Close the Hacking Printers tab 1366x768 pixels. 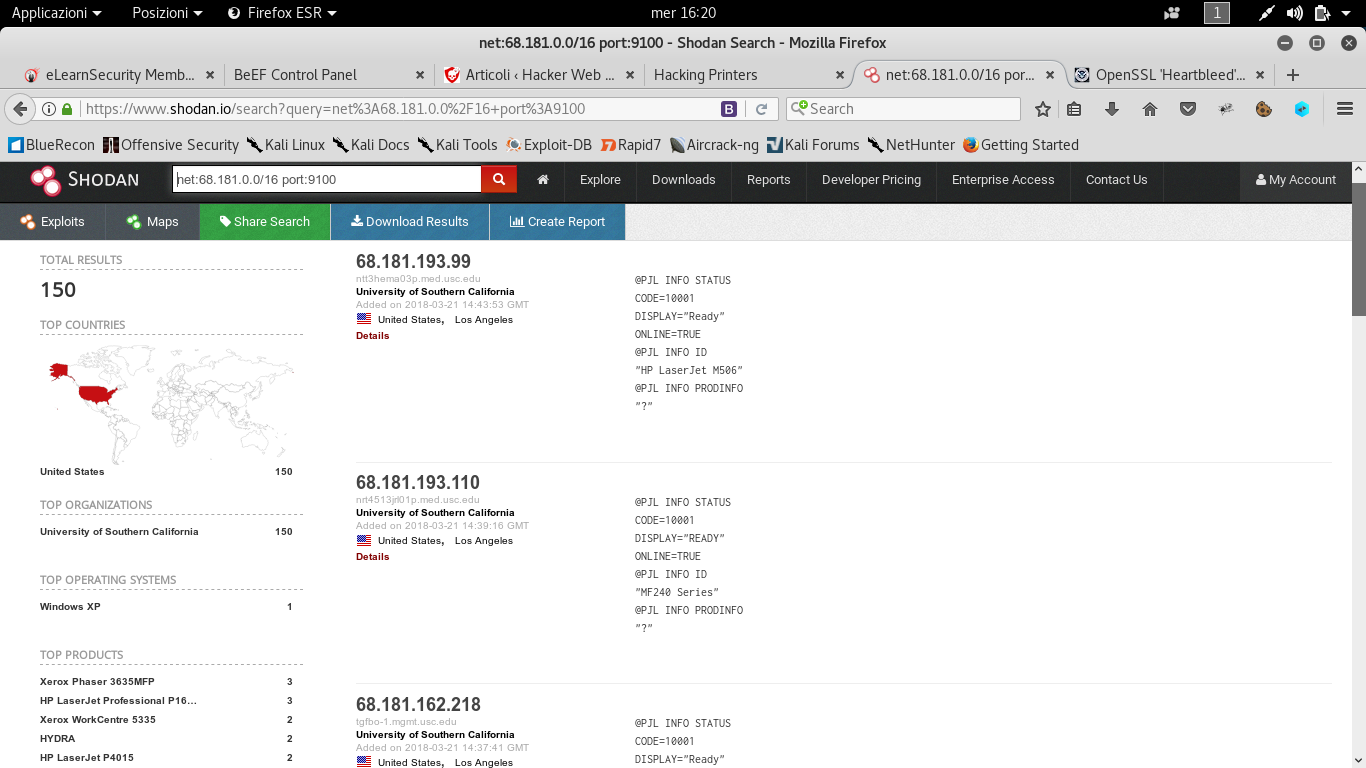(842, 75)
